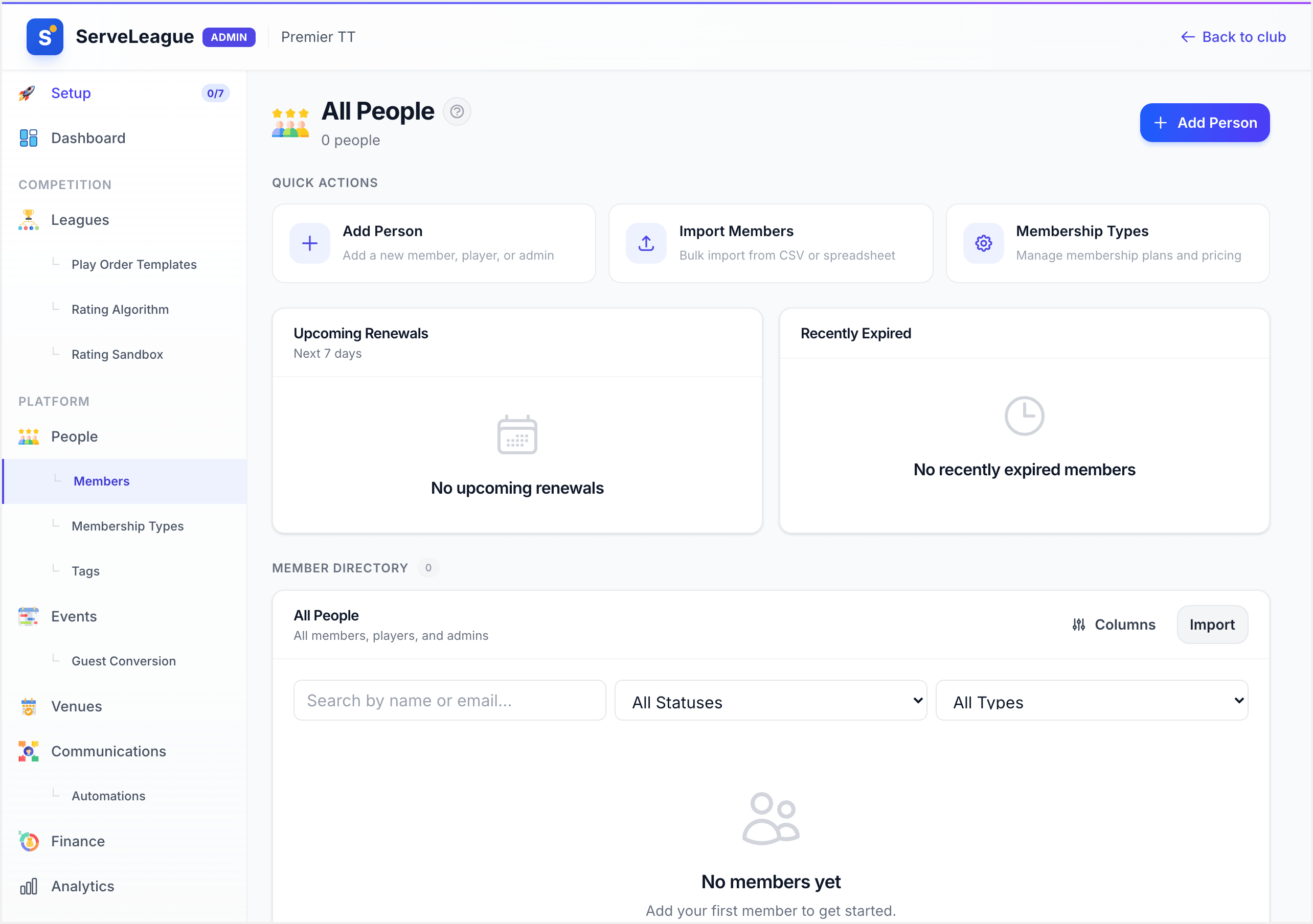The height and width of the screenshot is (924, 1313).
Task: Click the Membership Types card title text
Action: point(1082,231)
